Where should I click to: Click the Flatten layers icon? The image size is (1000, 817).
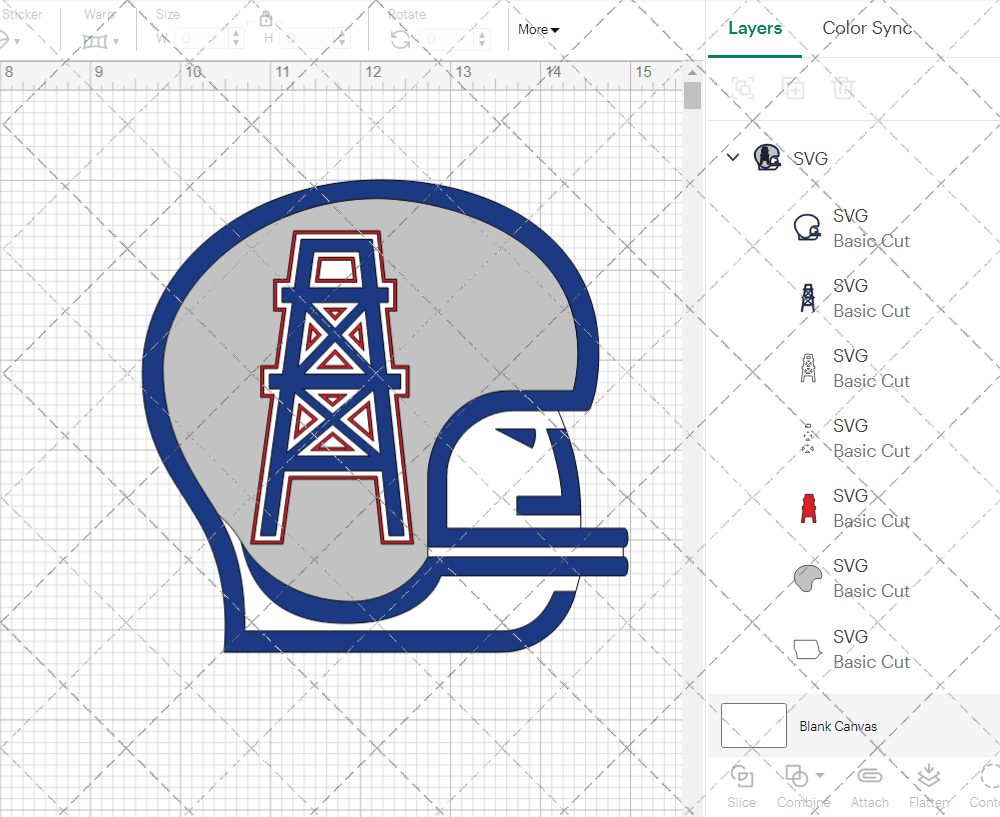(x=929, y=777)
